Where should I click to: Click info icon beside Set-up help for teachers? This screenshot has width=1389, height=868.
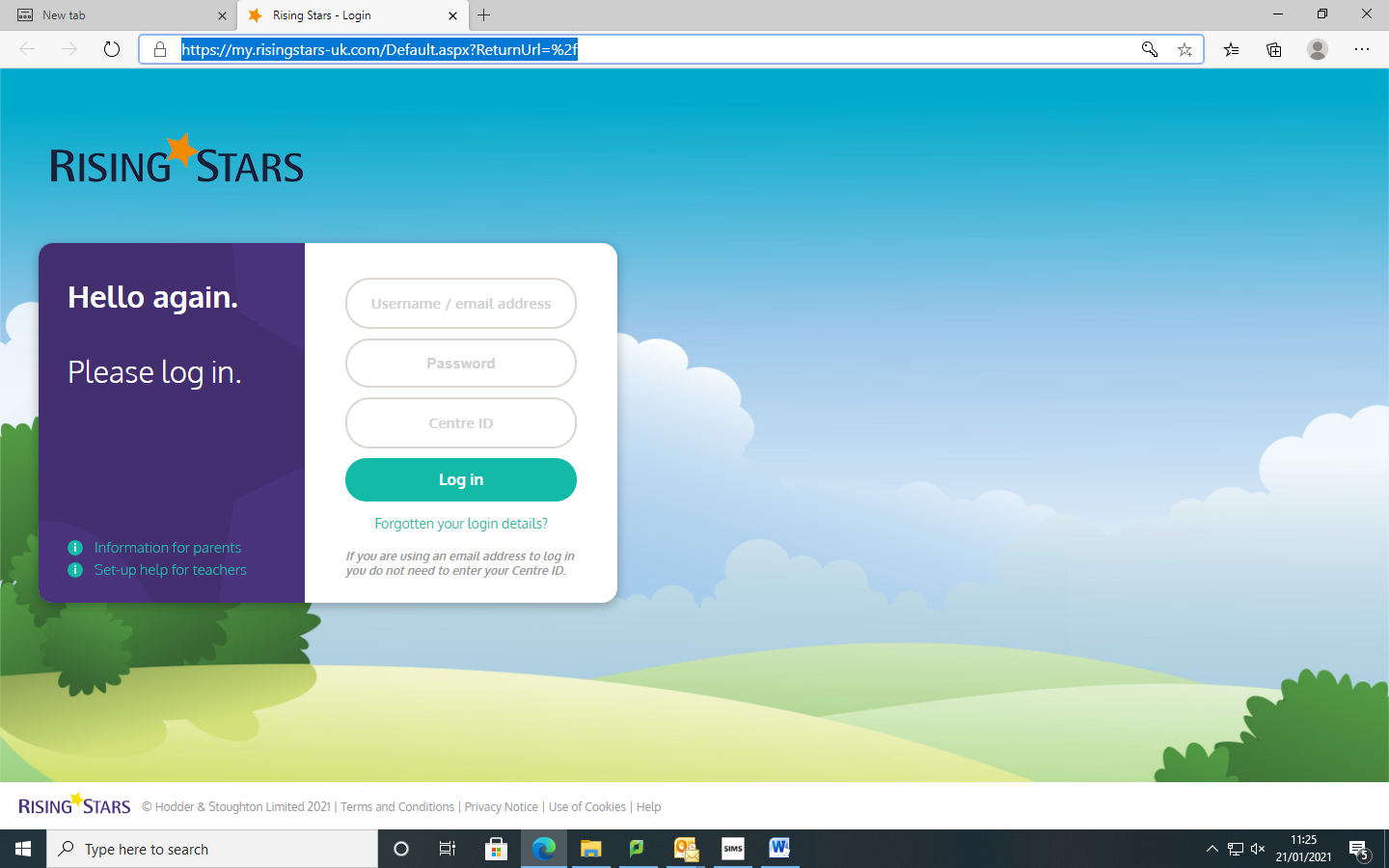click(75, 570)
